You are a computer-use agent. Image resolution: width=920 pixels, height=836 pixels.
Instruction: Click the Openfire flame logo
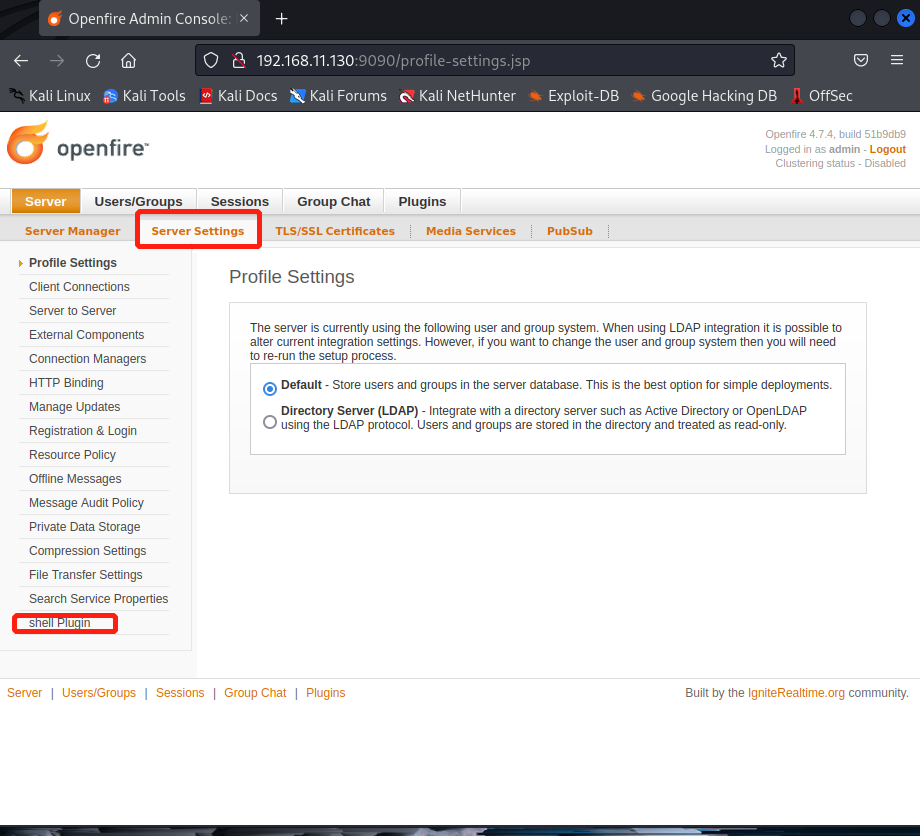pyautogui.click(x=28, y=144)
